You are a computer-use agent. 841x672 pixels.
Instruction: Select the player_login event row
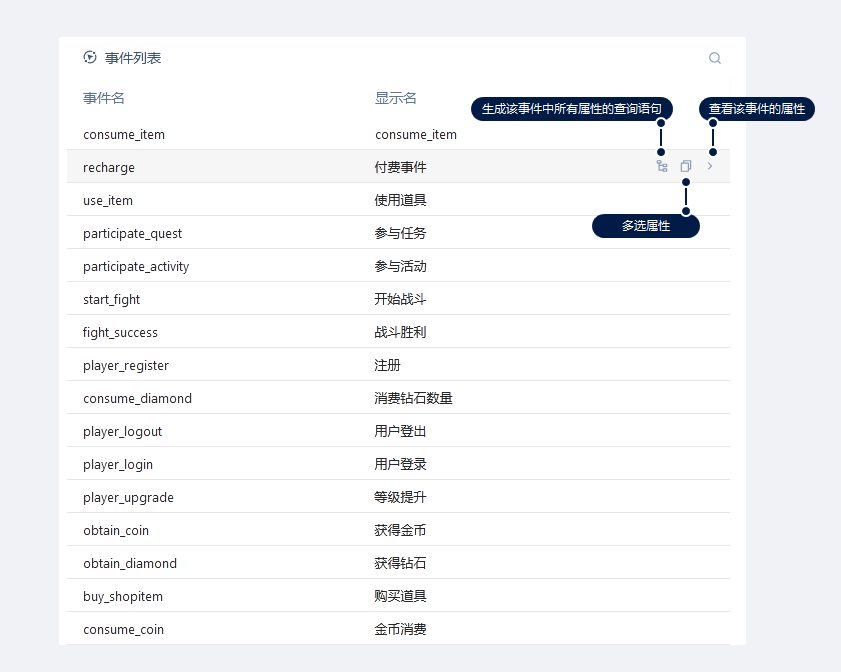118,465
